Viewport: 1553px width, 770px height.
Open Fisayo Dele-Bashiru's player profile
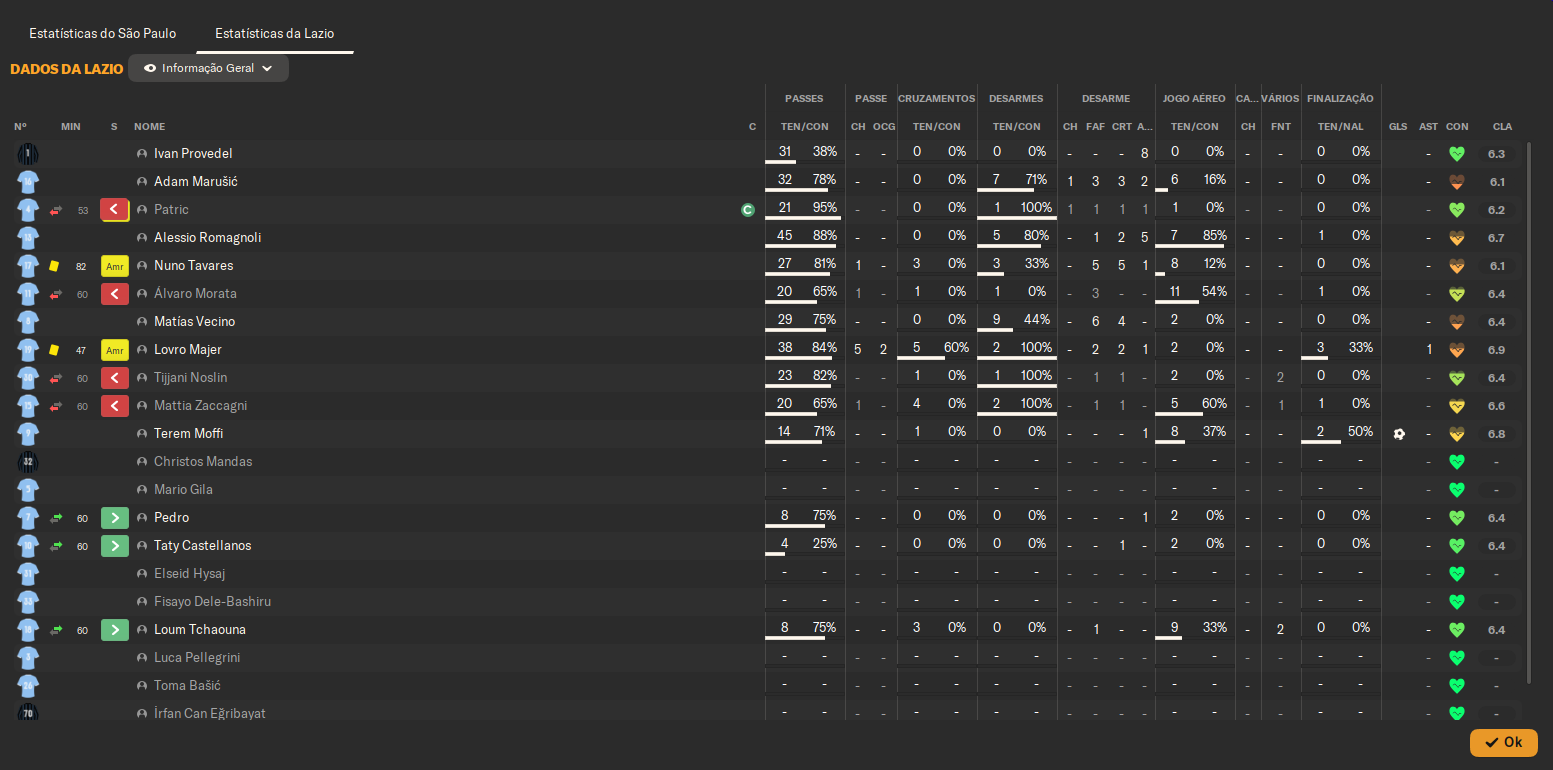pyautogui.click(x=212, y=602)
